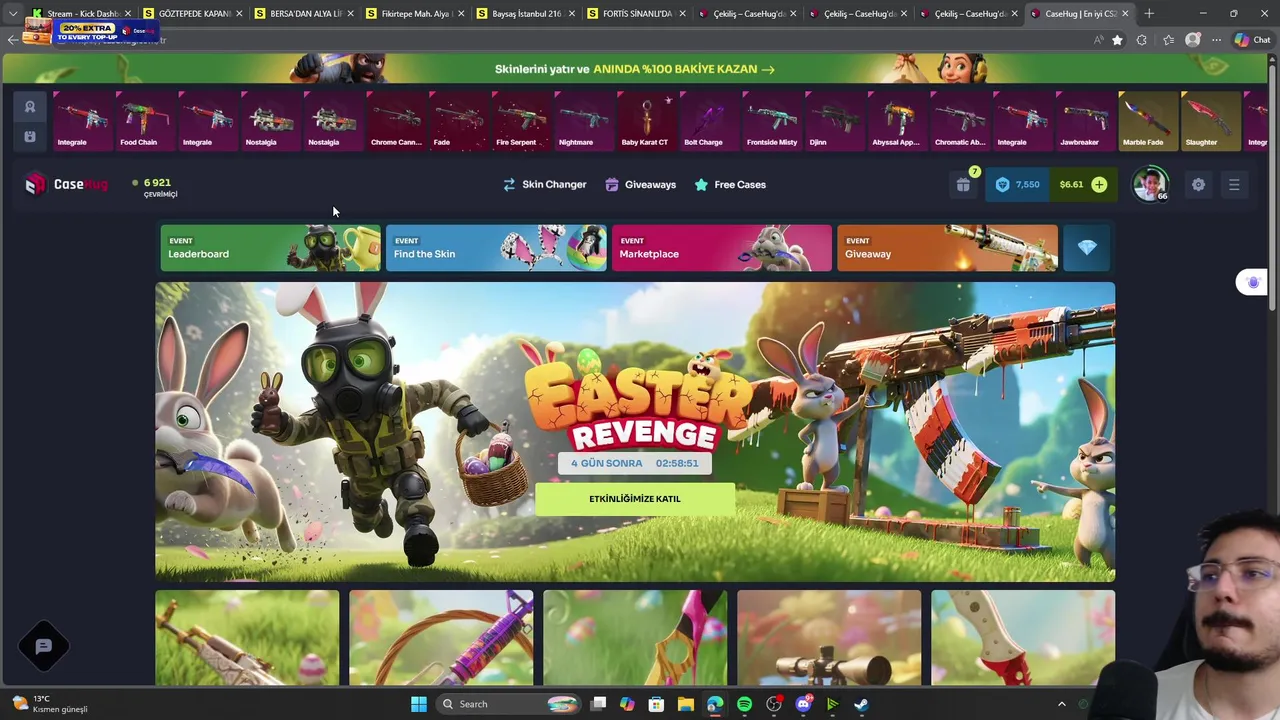1280x720 pixels.
Task: Click the Bolt Charge skin drop
Action: (708, 120)
